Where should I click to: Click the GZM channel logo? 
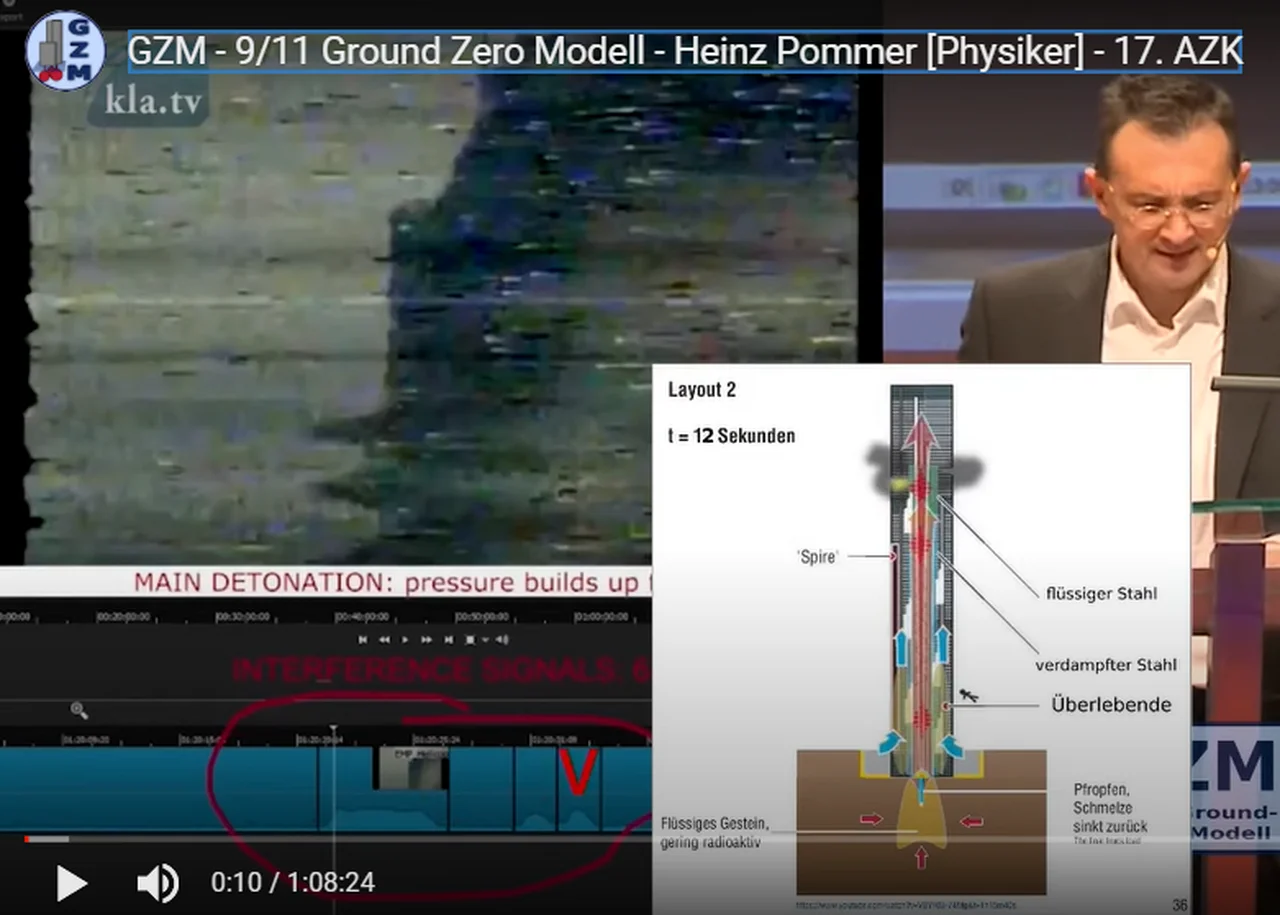[65, 50]
